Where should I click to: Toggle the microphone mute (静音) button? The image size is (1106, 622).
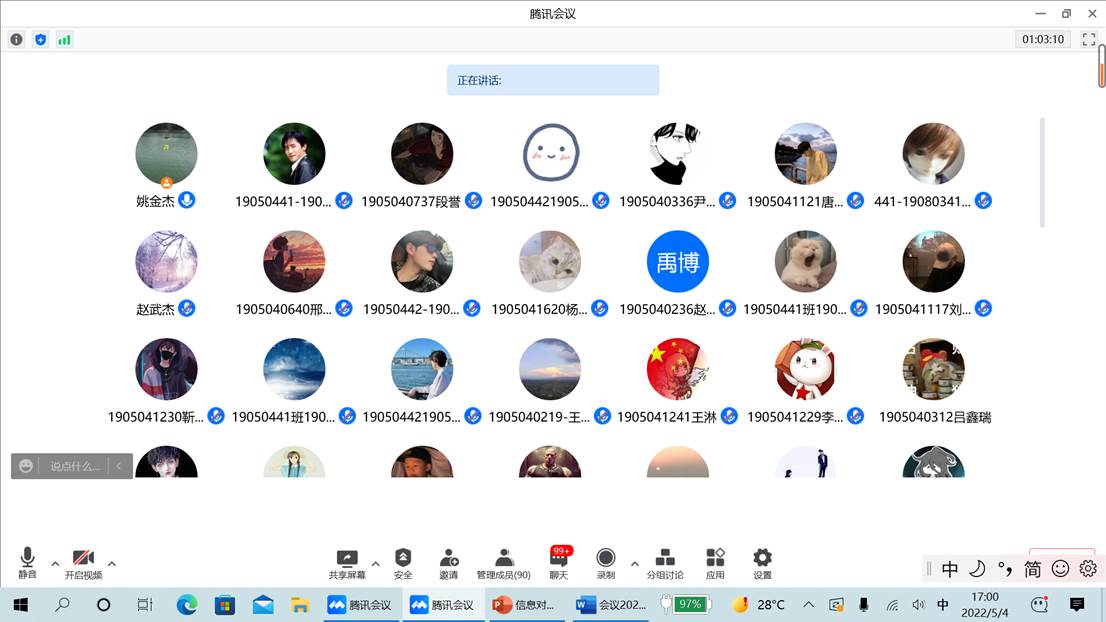tap(27, 563)
